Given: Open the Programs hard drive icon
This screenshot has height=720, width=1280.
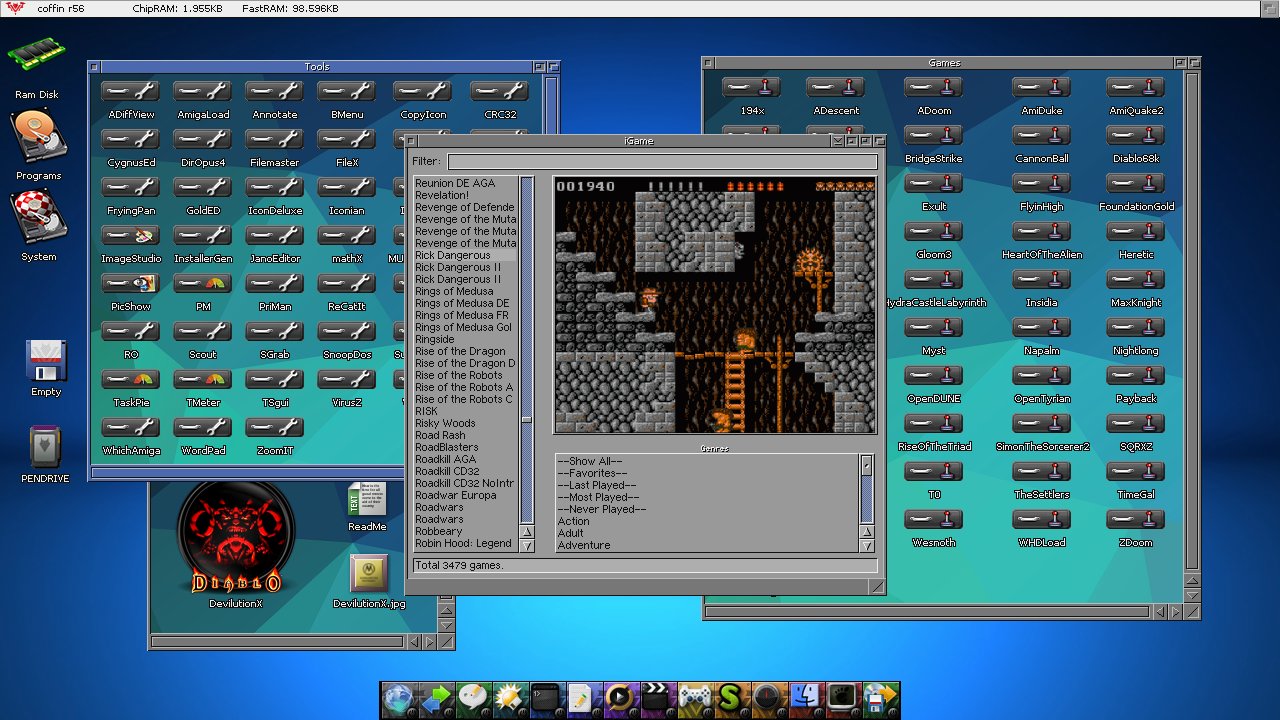Looking at the screenshot, I should pos(38,138).
